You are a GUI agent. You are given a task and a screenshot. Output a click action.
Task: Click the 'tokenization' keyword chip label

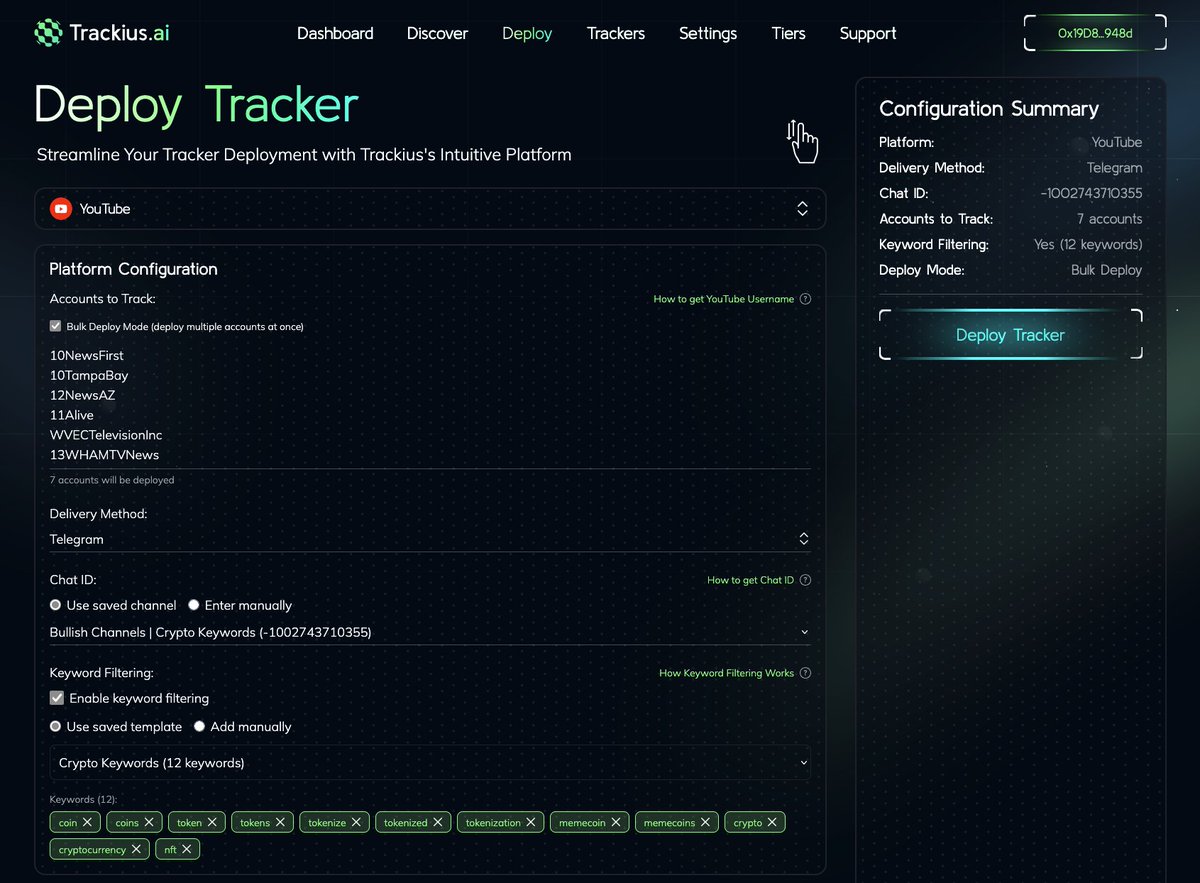click(x=493, y=823)
